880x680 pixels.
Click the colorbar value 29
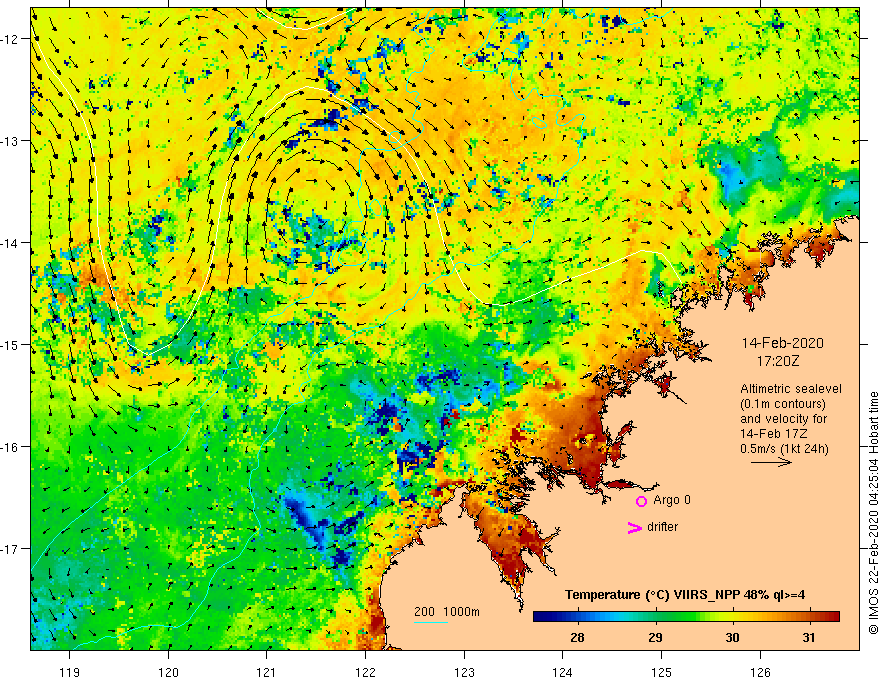tap(655, 638)
